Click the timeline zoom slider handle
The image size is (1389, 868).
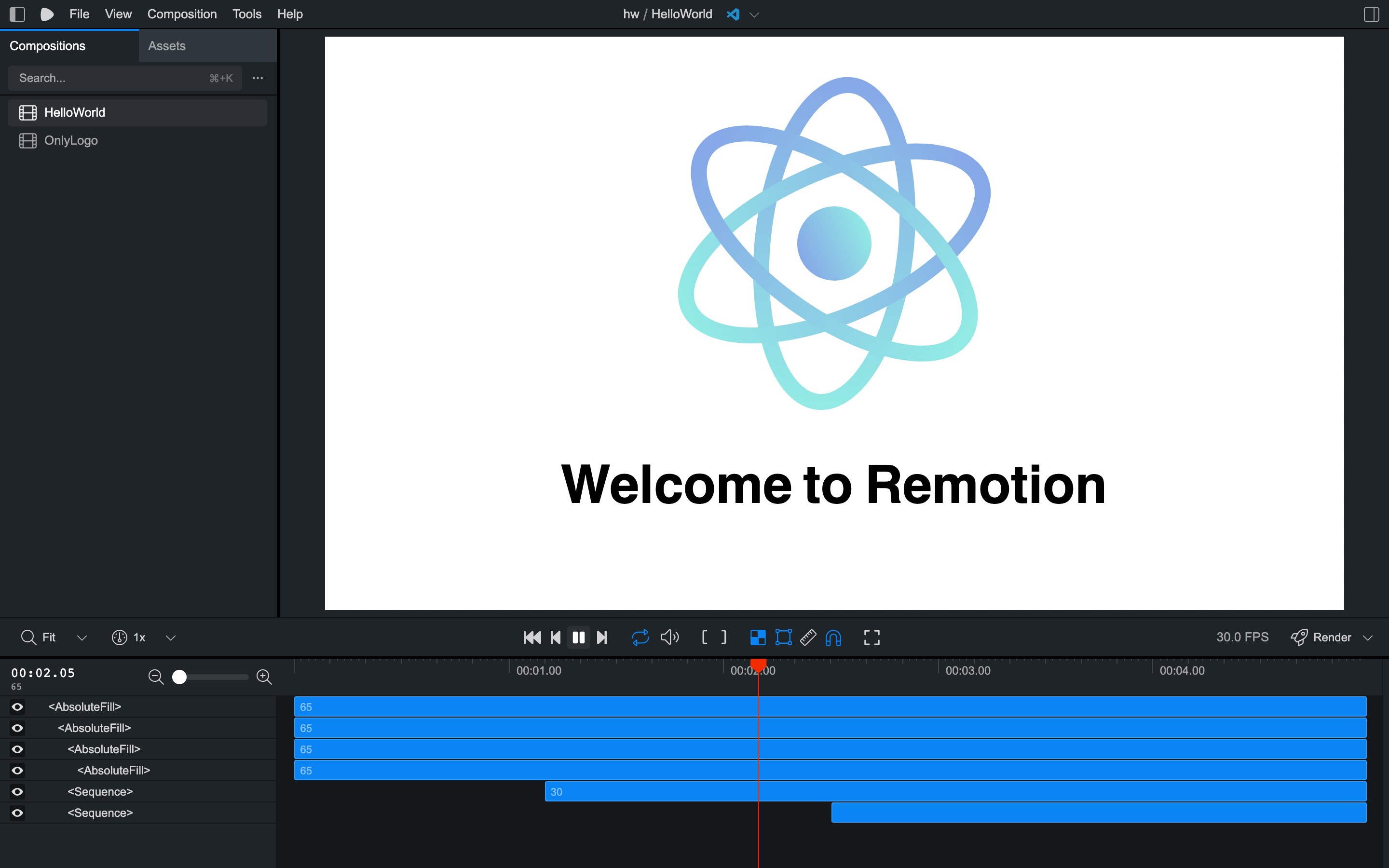click(179, 677)
